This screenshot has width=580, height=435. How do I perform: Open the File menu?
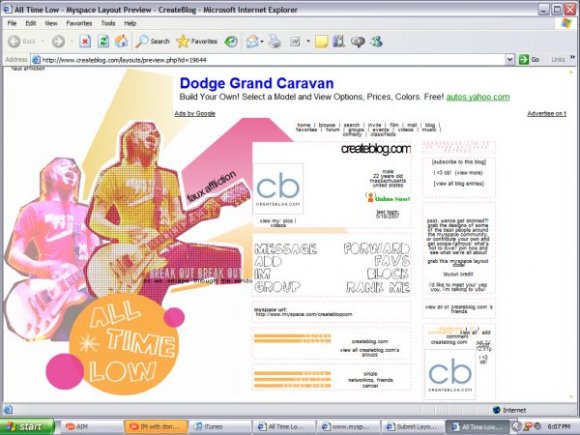coord(12,23)
